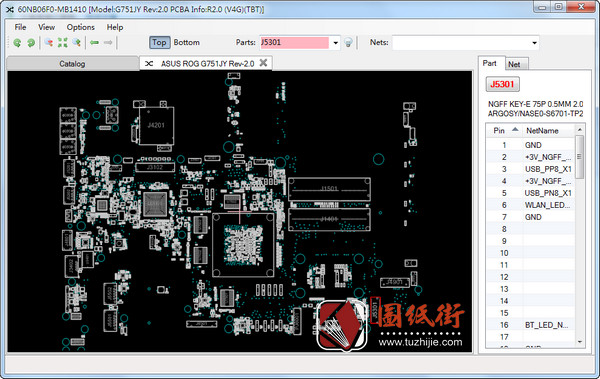Viewport: 600px width, 379px height.
Task: Switch board view to Bottom side
Action: pos(186,42)
